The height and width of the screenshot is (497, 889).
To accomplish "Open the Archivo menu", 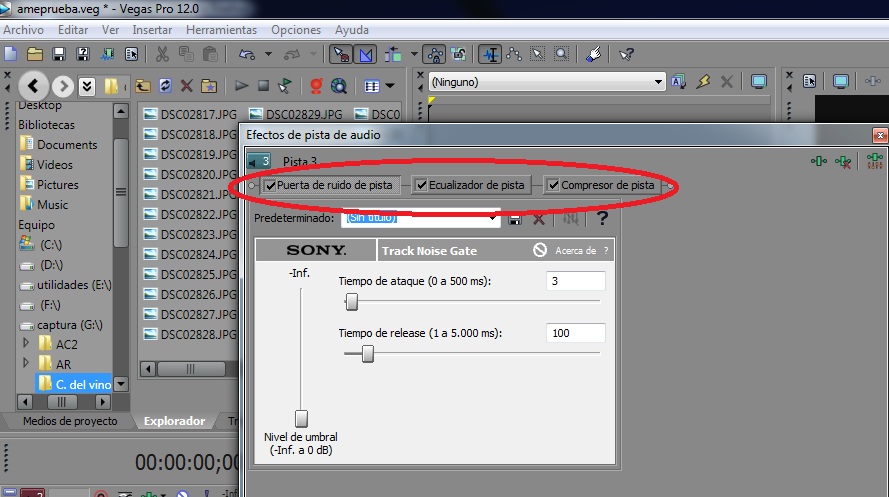I will [24, 30].
